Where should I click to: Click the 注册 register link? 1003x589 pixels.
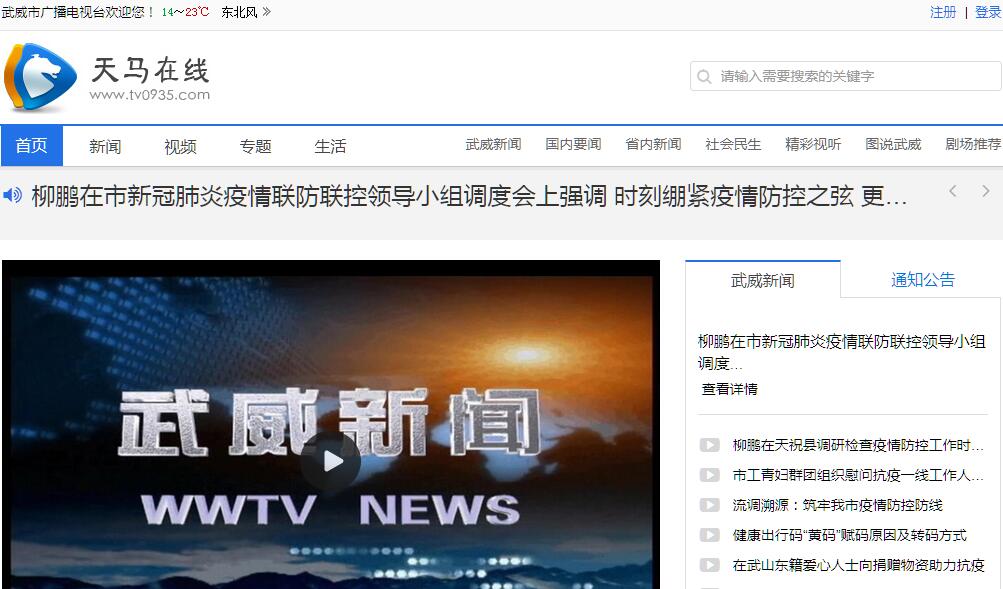[943, 12]
